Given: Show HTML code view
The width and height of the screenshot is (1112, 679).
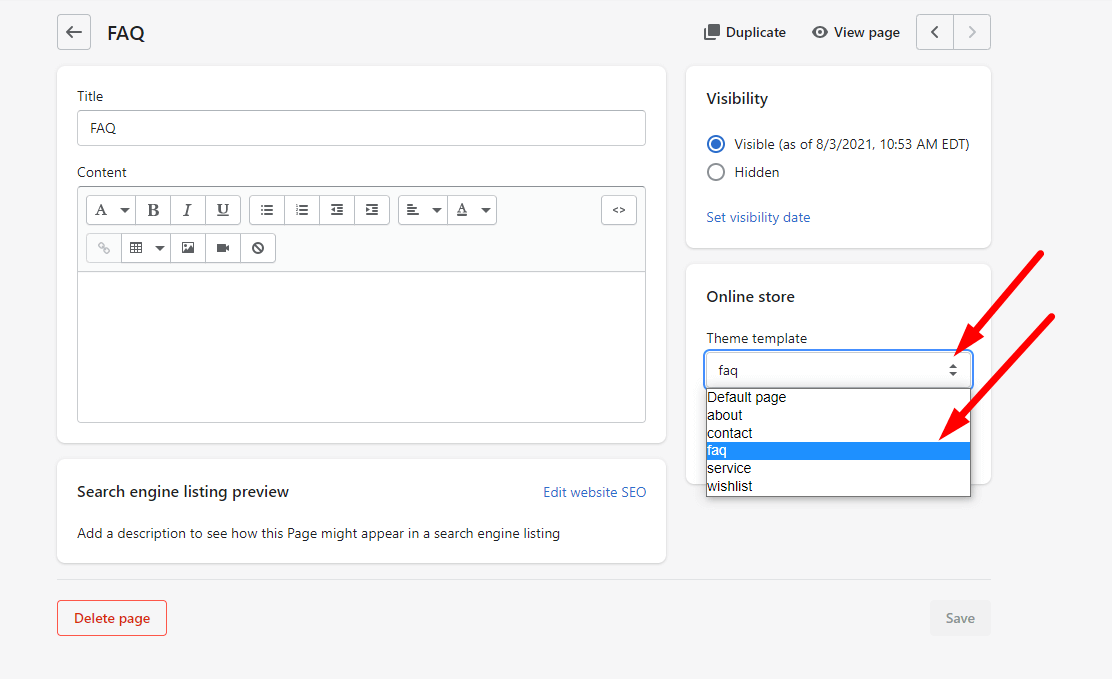Looking at the screenshot, I should (619, 210).
